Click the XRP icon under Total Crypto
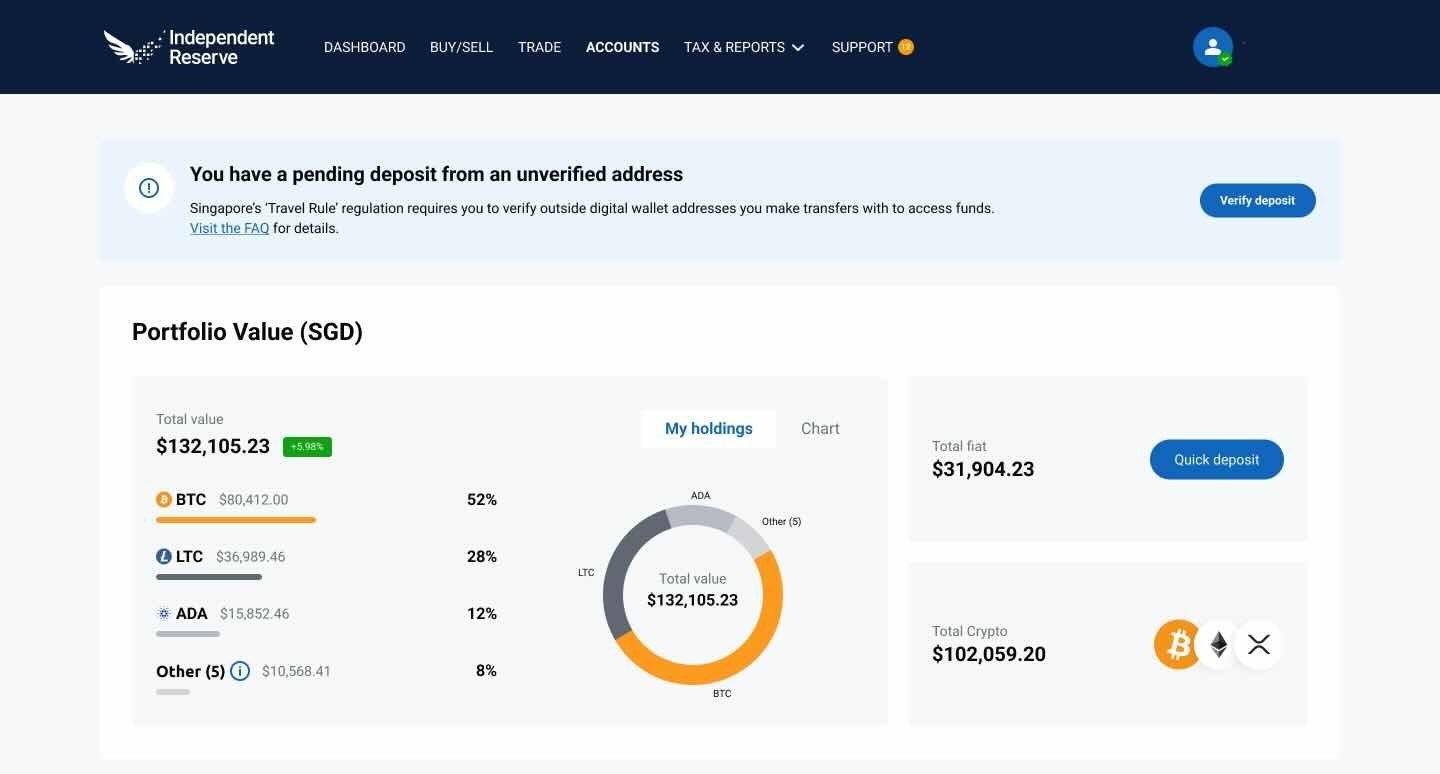Image resolution: width=1440 pixels, height=774 pixels. 1259,645
